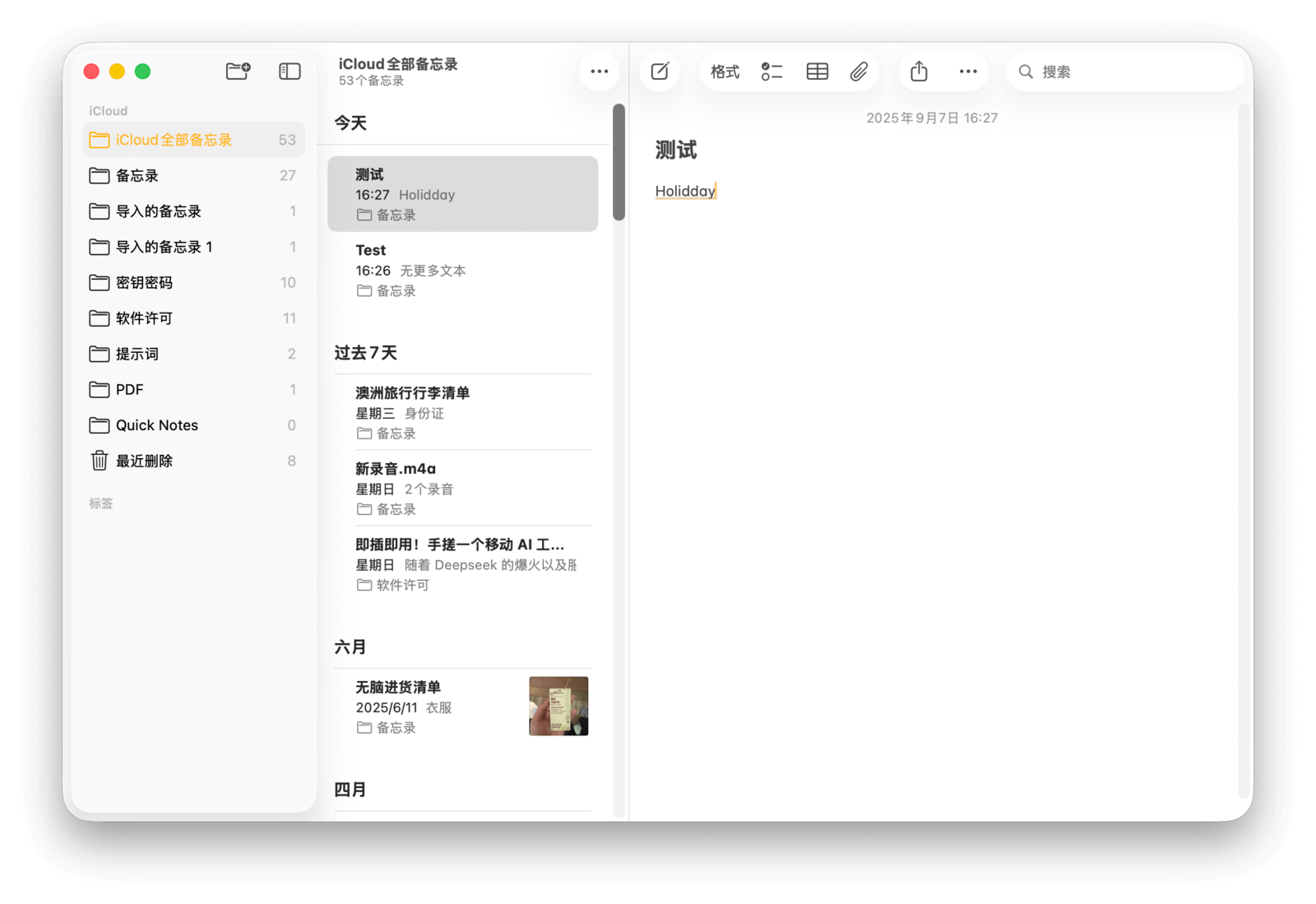Open the 澳洲旅行行李清单 note
This screenshot has width=1316, height=904.
pos(462,412)
